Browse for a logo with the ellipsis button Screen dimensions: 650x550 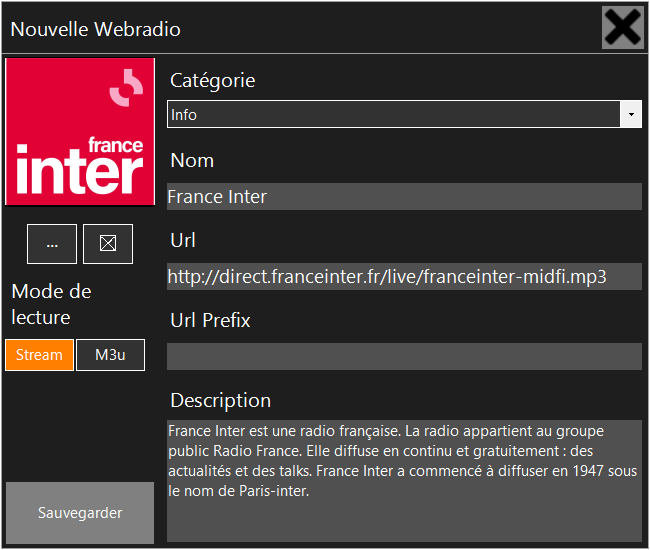(52, 244)
